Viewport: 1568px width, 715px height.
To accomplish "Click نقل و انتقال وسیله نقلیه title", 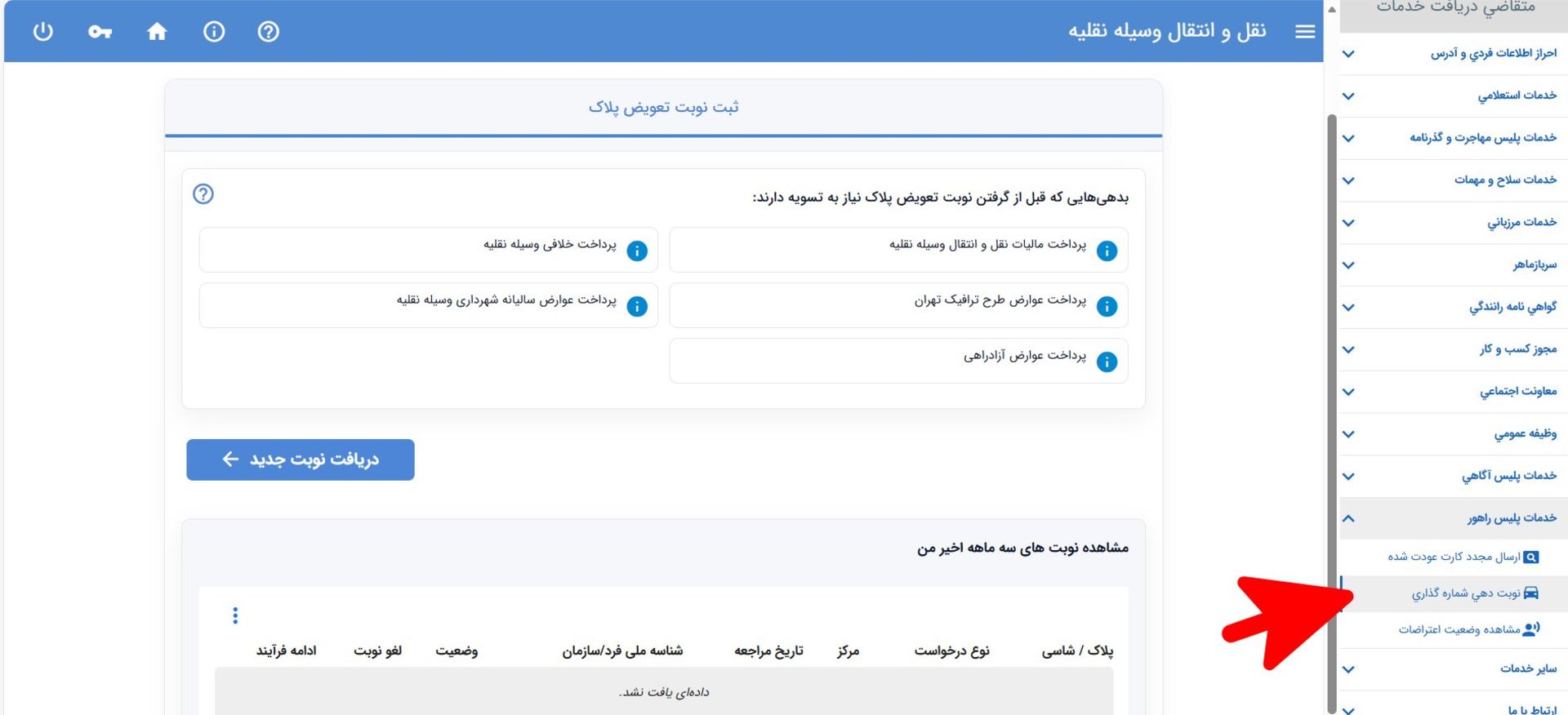I will [x=1167, y=31].
